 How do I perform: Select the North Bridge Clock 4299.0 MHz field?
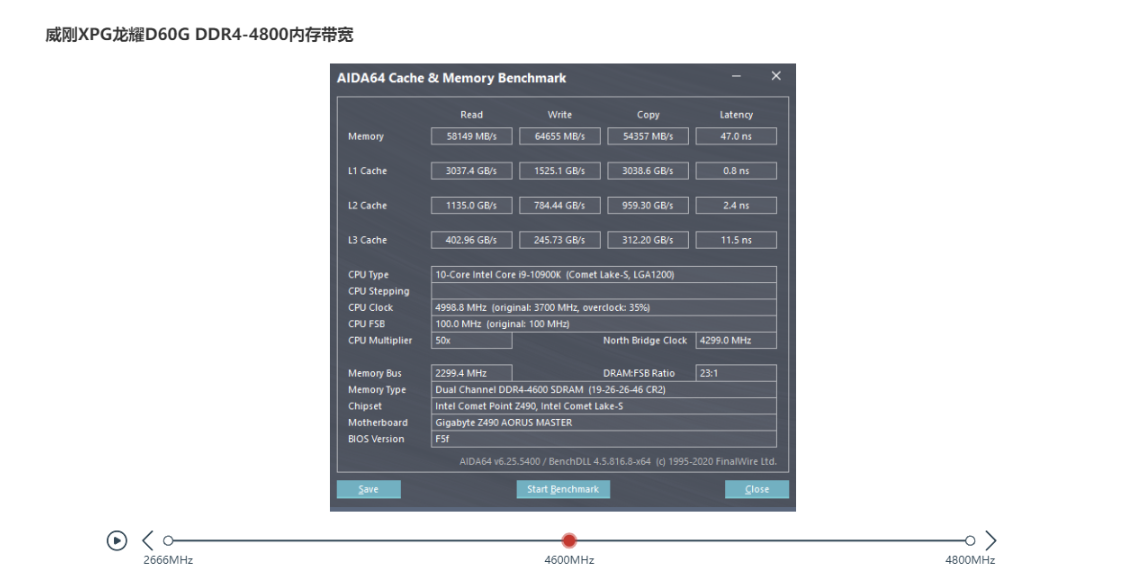[736, 340]
